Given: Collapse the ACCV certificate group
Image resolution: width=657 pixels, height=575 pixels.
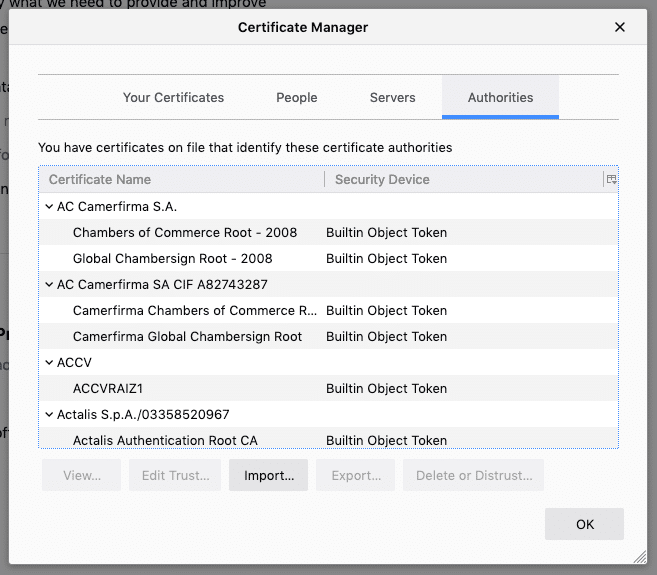Looking at the screenshot, I should [48, 363].
